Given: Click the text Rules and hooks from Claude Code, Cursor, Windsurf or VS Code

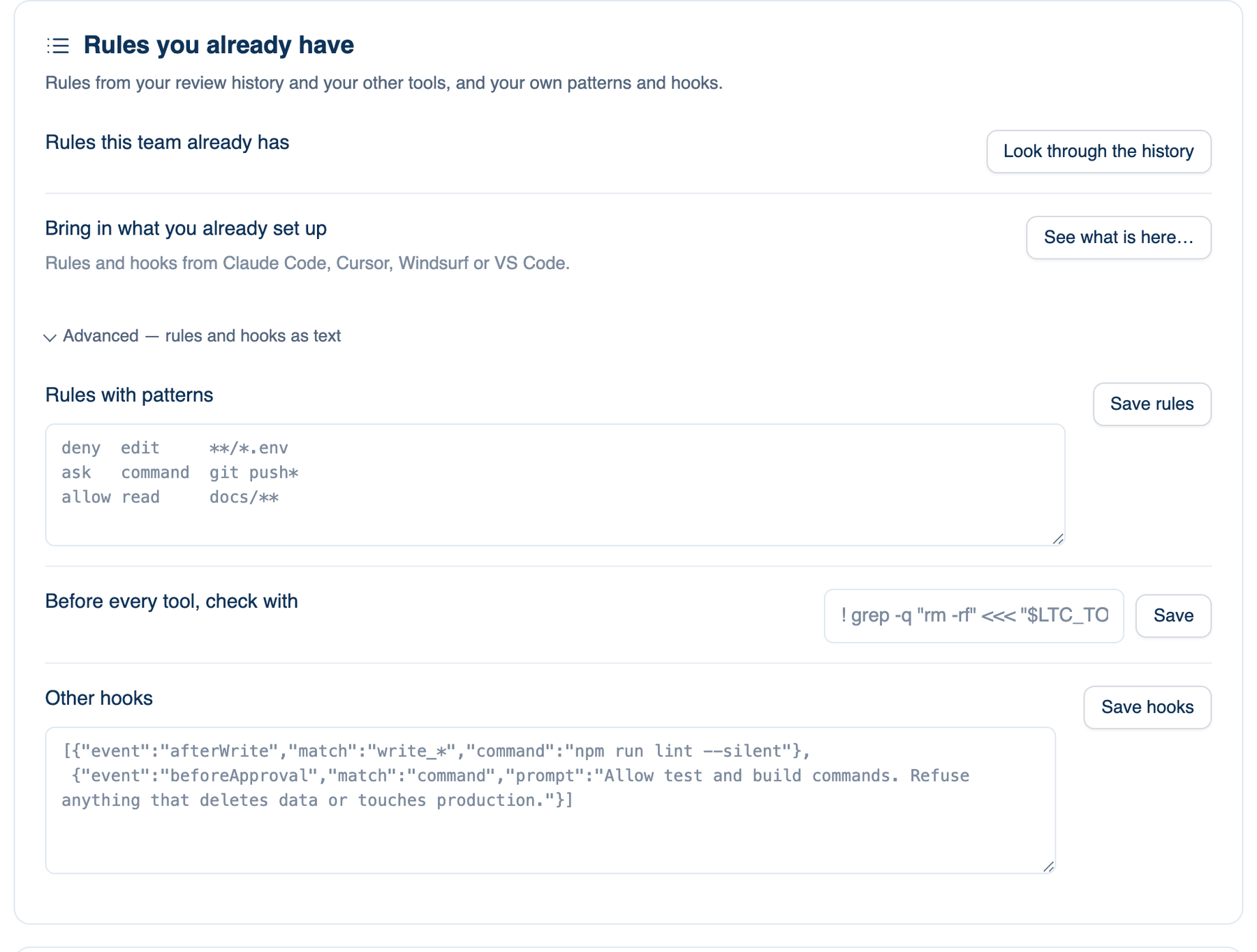Looking at the screenshot, I should tap(307, 263).
